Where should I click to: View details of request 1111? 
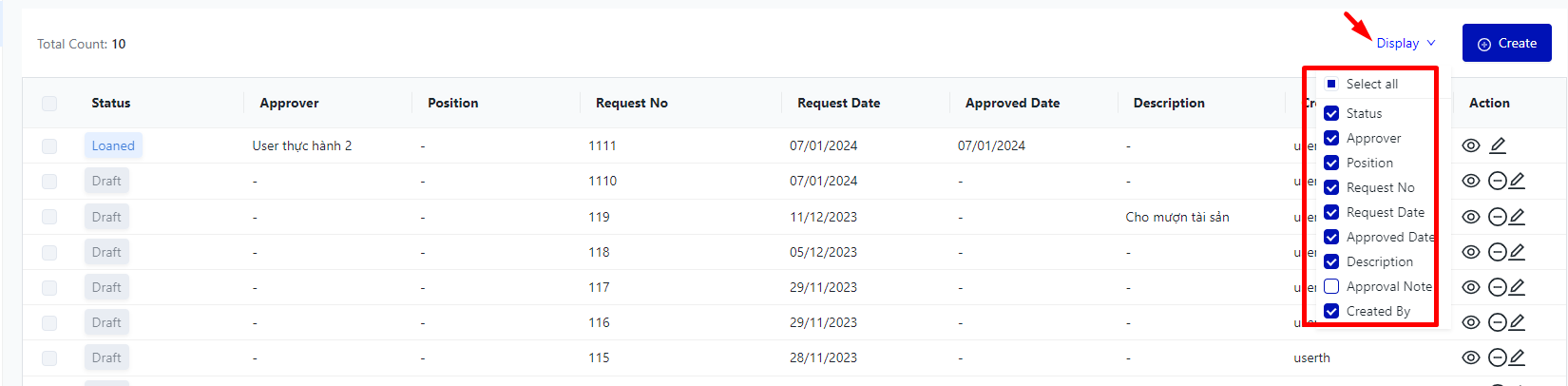1470,145
